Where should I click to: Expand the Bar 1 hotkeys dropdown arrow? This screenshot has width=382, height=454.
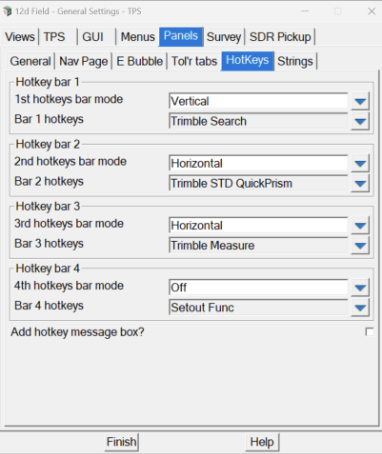point(360,121)
